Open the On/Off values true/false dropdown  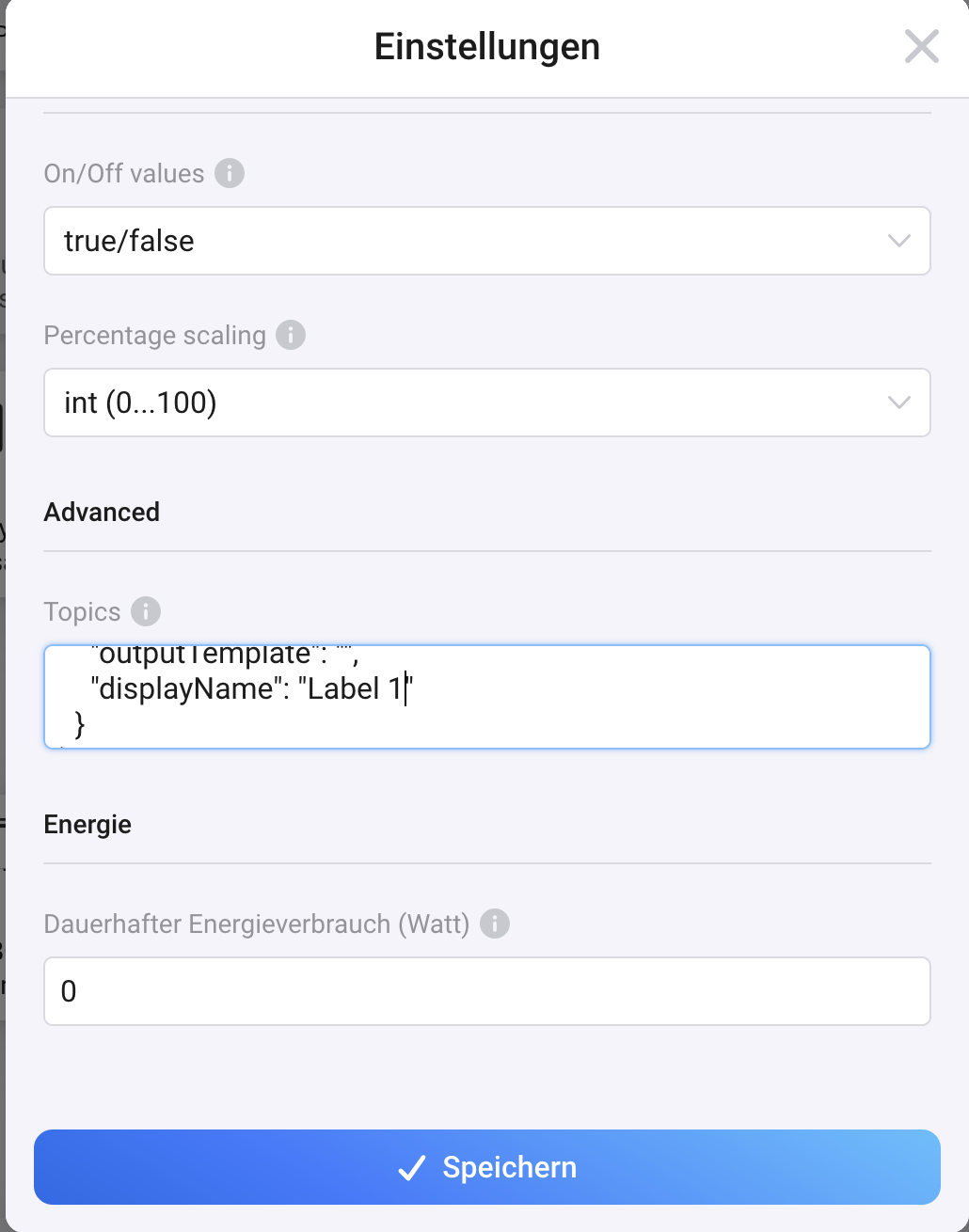[486, 241]
